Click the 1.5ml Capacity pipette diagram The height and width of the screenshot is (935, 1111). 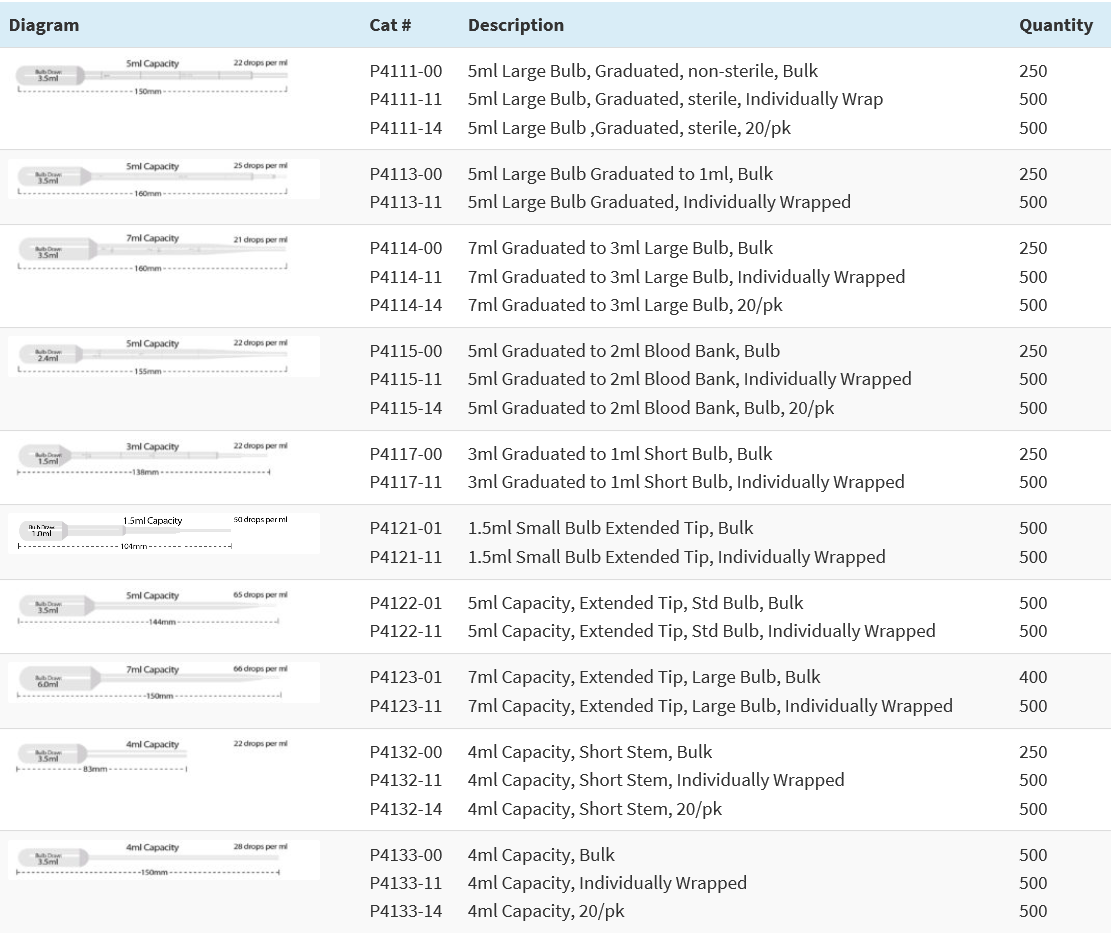point(163,533)
